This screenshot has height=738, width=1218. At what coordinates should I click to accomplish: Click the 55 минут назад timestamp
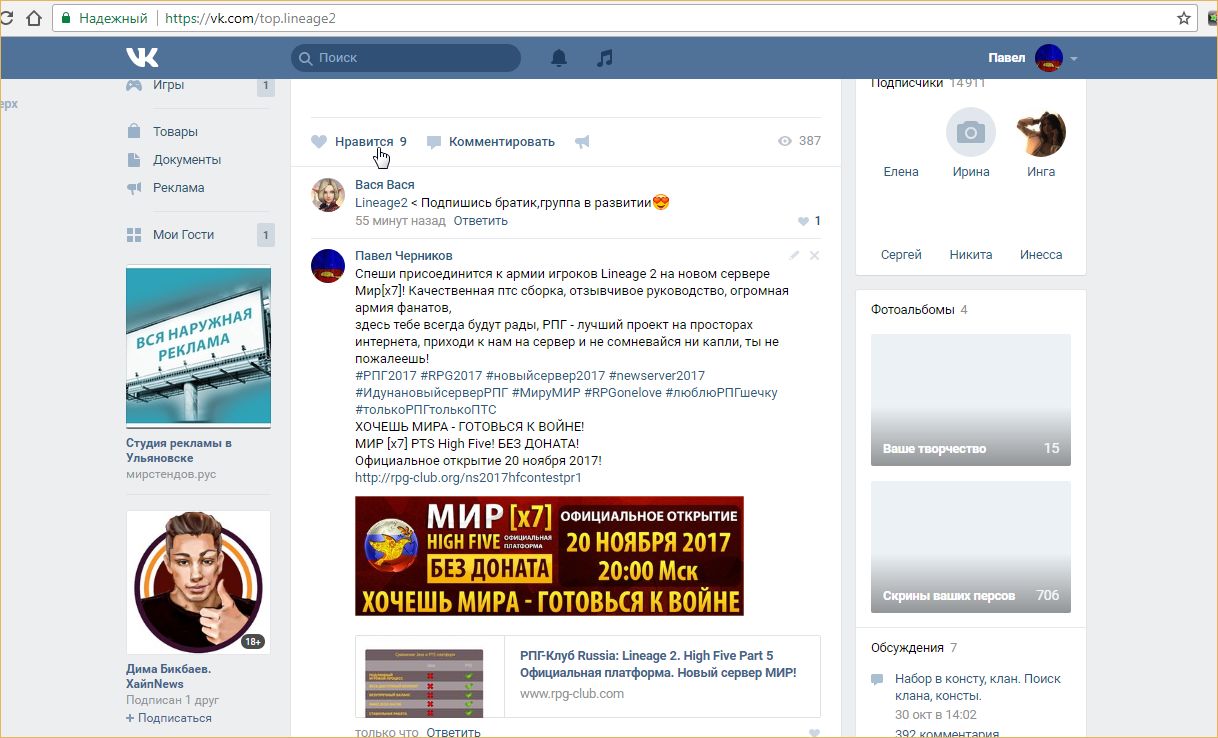click(400, 221)
